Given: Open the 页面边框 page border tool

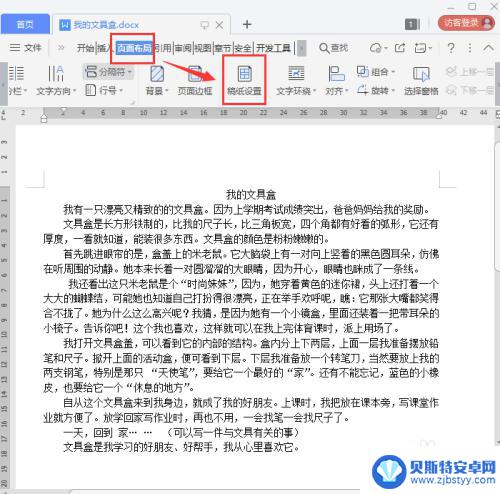Looking at the screenshot, I should tap(195, 80).
